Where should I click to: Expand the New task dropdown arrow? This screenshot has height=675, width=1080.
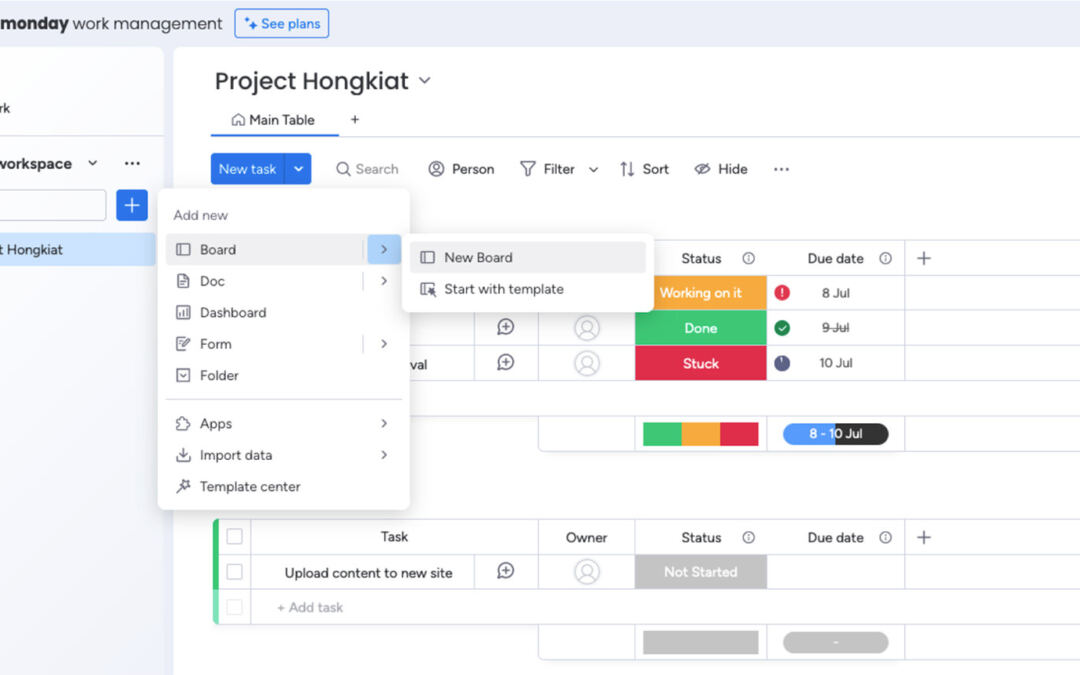click(x=298, y=169)
